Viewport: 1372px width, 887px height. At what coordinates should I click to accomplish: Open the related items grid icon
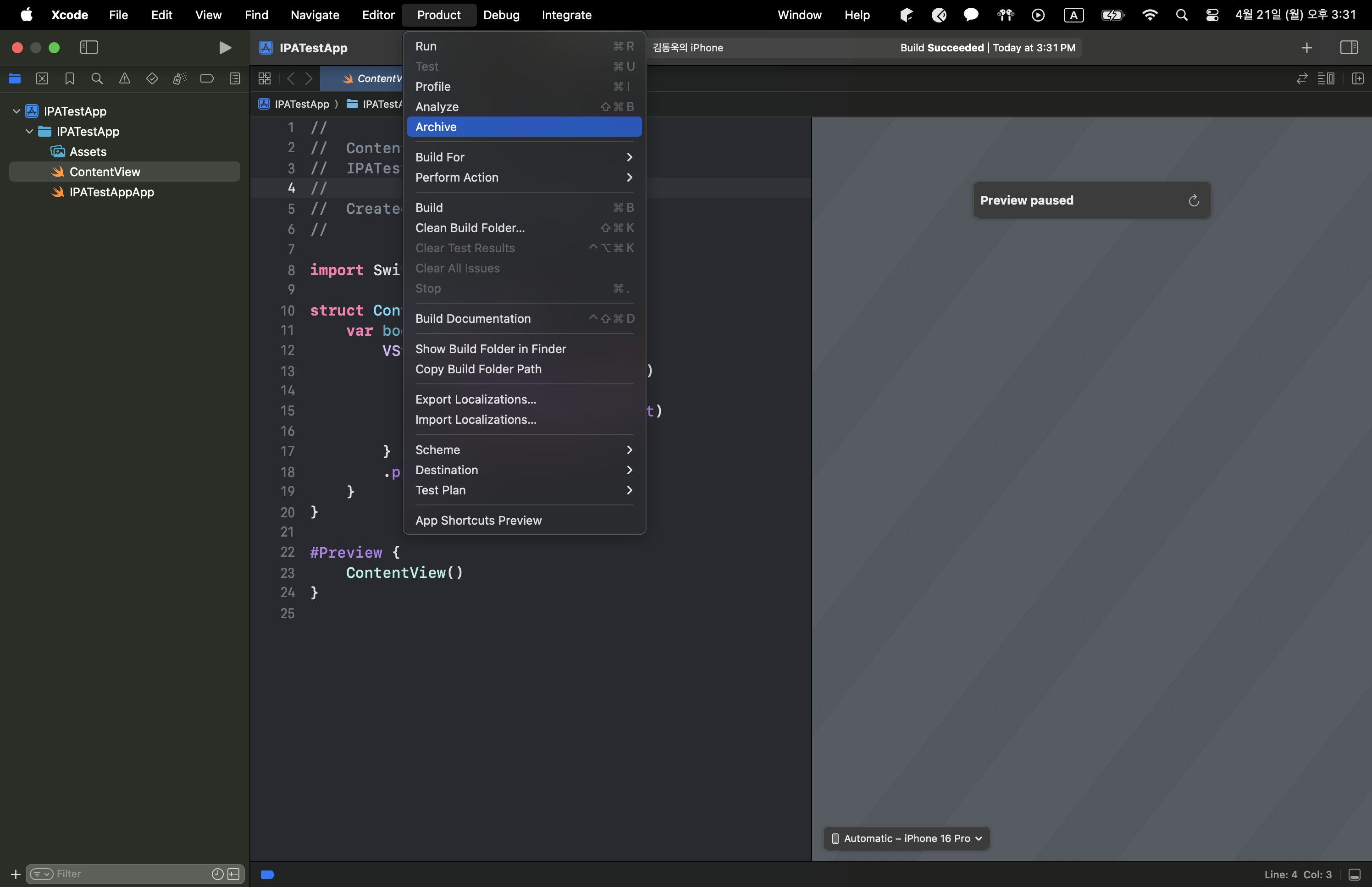pos(265,79)
